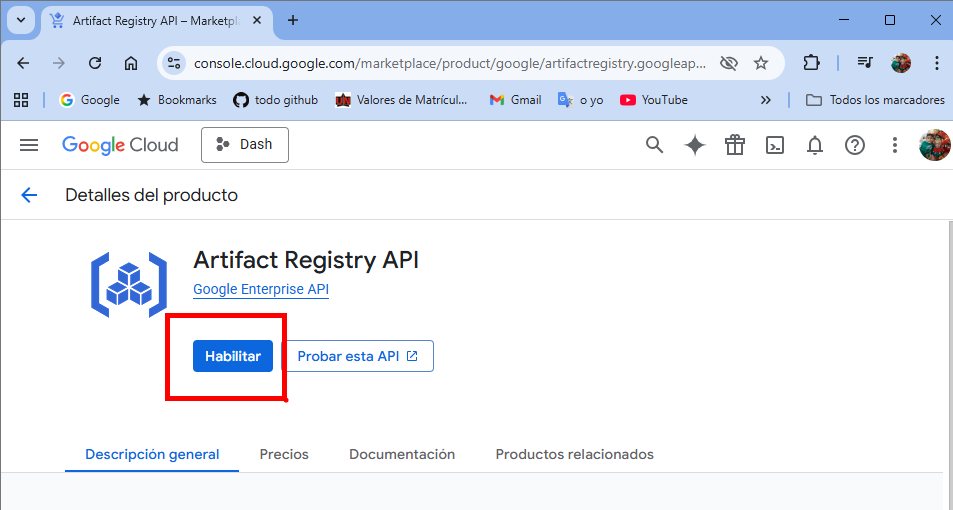Click the Artifact Registry product logo
This screenshot has width=953, height=510.
(x=129, y=284)
